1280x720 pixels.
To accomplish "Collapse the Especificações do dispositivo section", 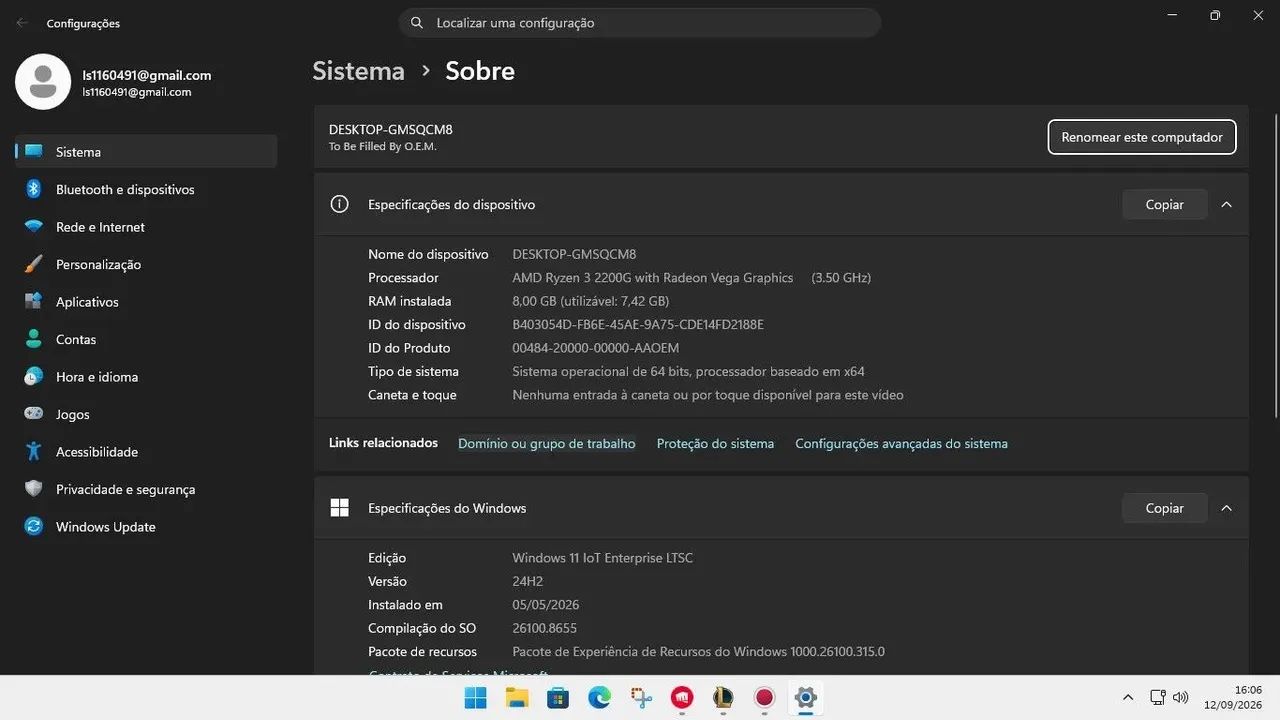I will [1227, 204].
